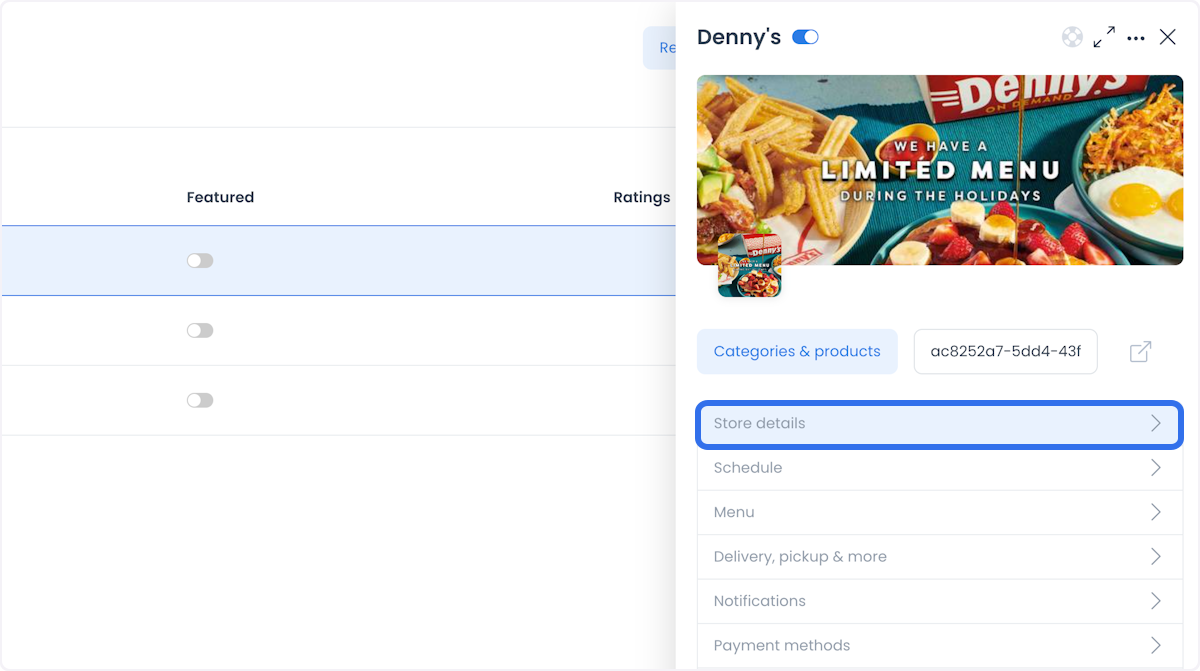Open Delivery, pickup & more section
This screenshot has height=671, width=1200.
940,557
